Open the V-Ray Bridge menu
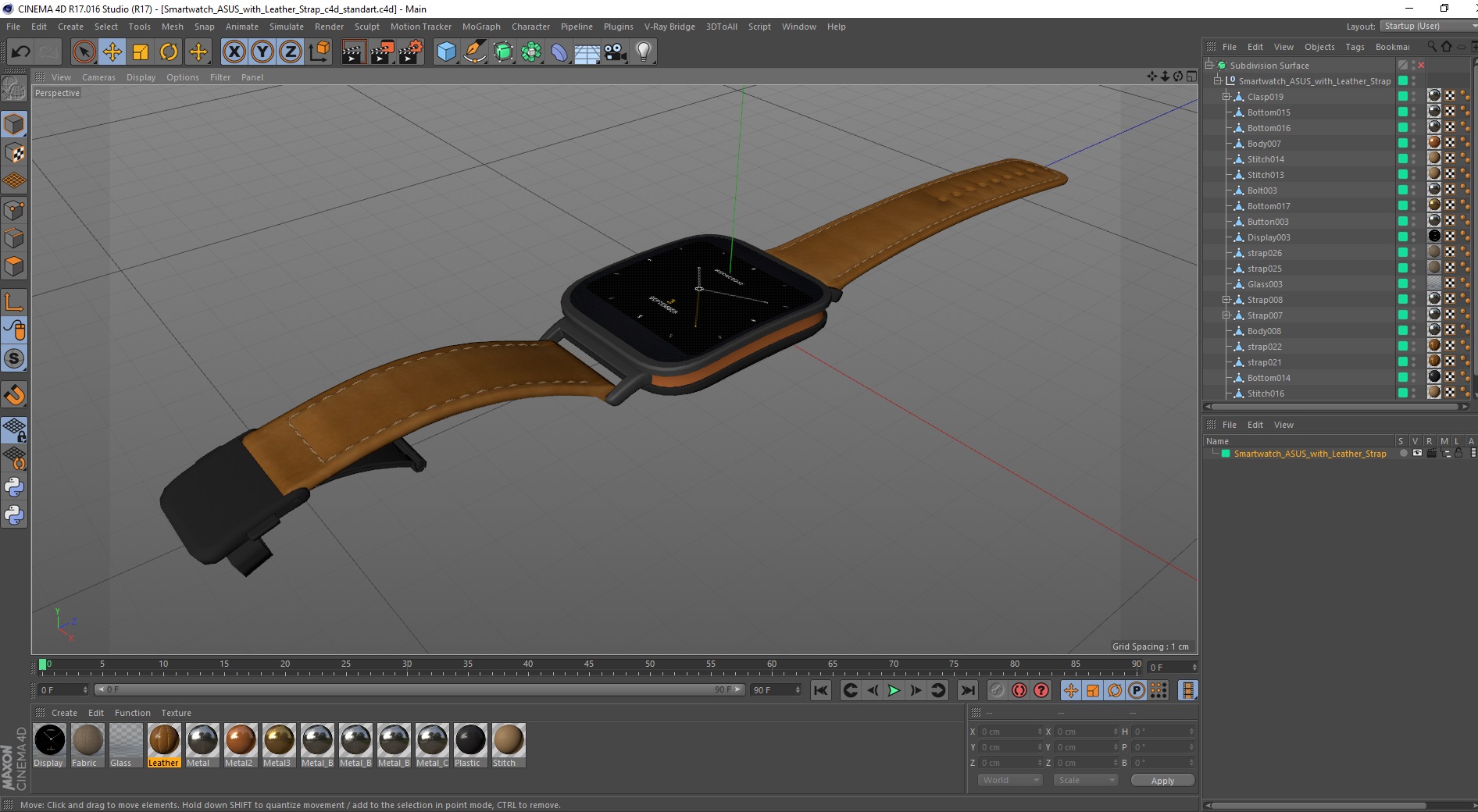This screenshot has width=1478, height=812. click(669, 27)
